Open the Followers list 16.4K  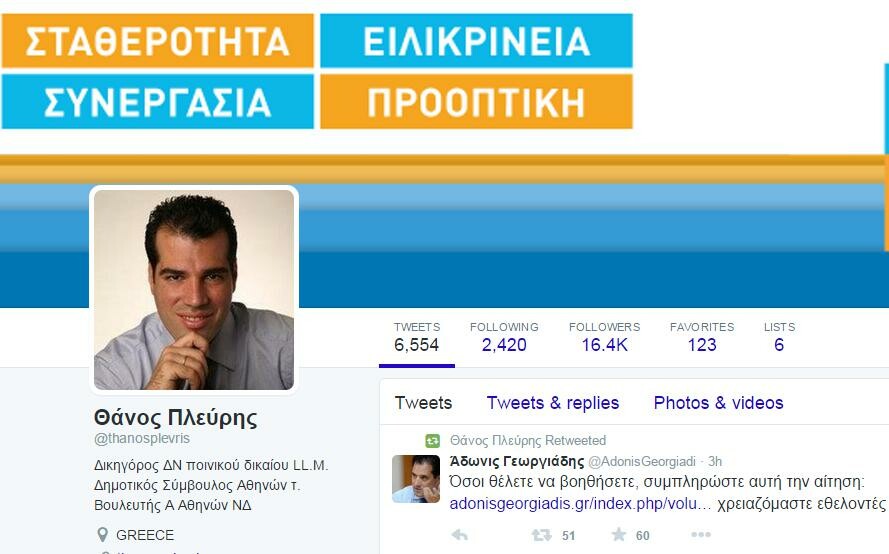pyautogui.click(x=604, y=337)
